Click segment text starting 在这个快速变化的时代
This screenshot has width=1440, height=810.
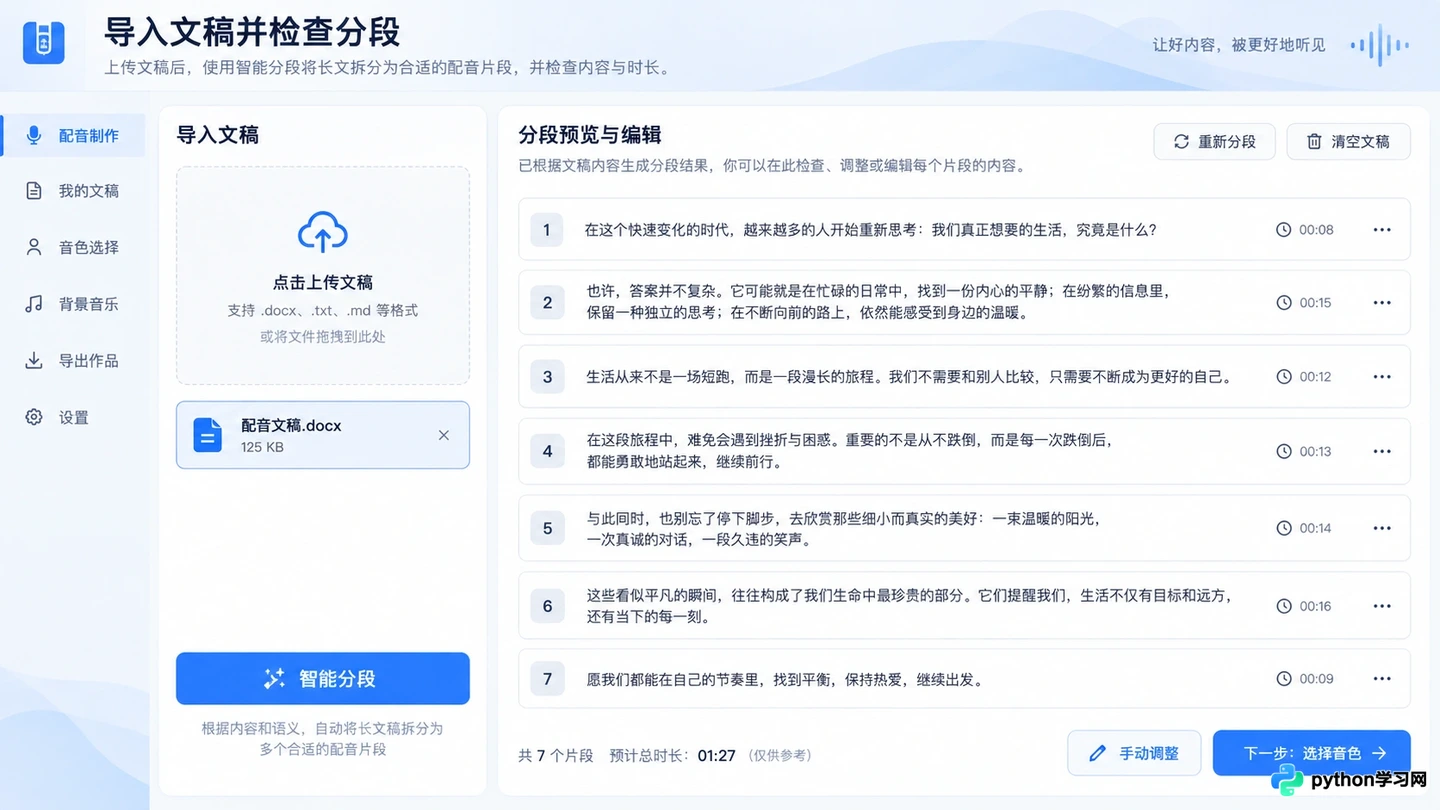coord(870,230)
